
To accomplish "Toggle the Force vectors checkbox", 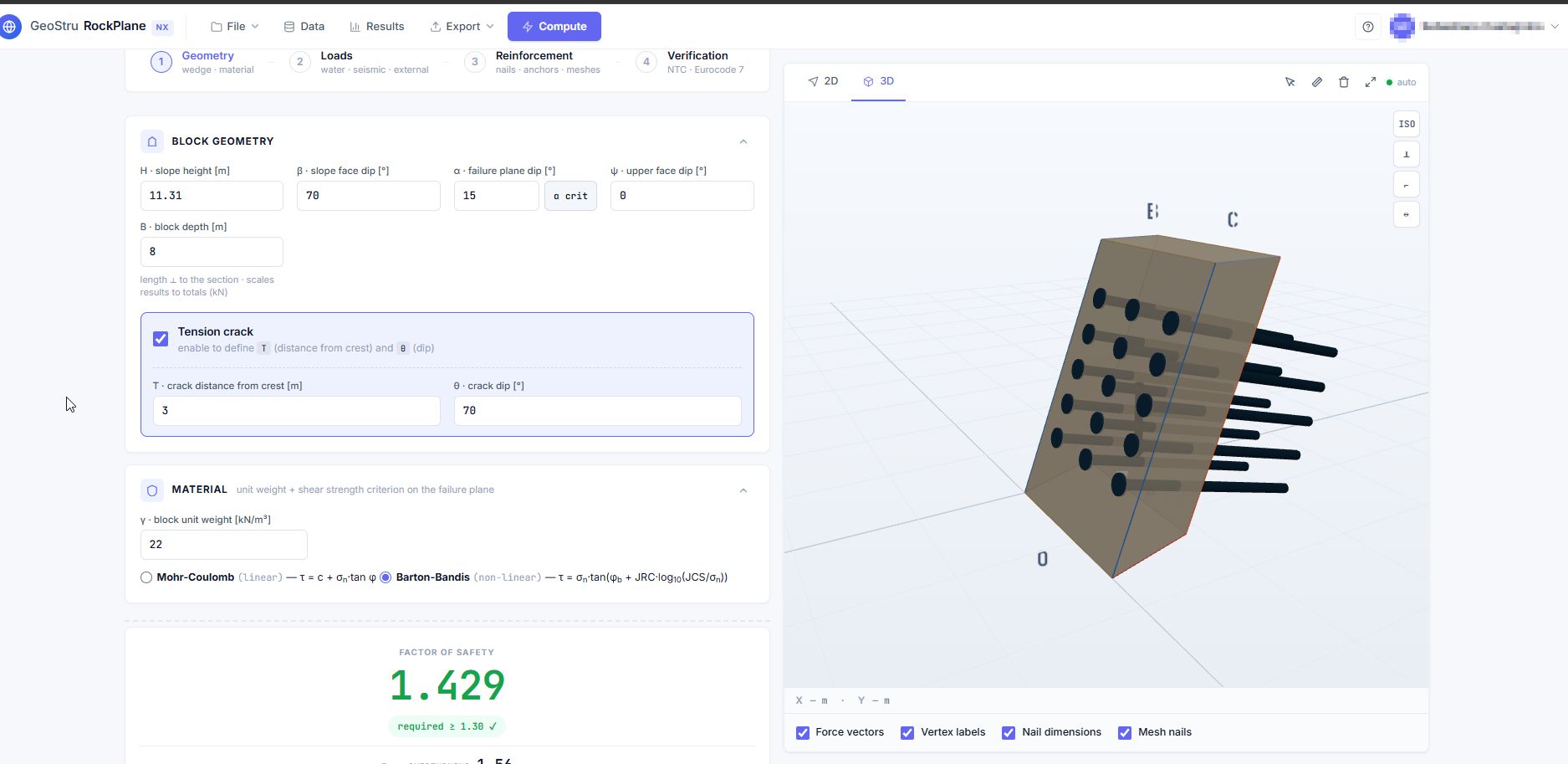I will click(803, 732).
